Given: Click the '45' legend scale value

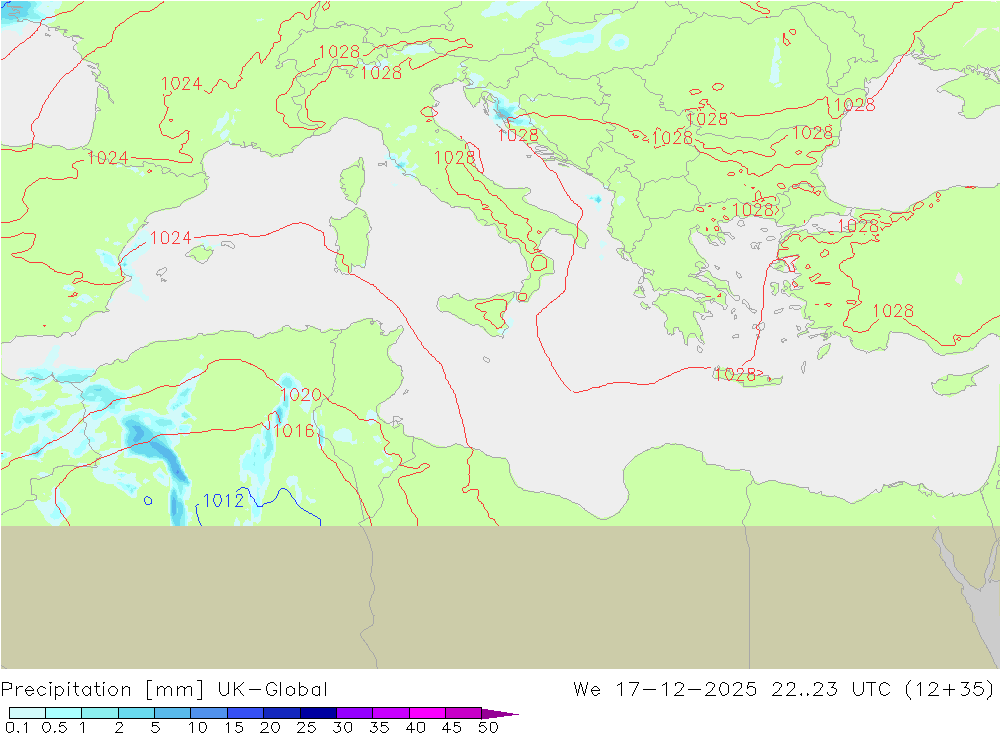Looking at the screenshot, I should coord(452,727).
